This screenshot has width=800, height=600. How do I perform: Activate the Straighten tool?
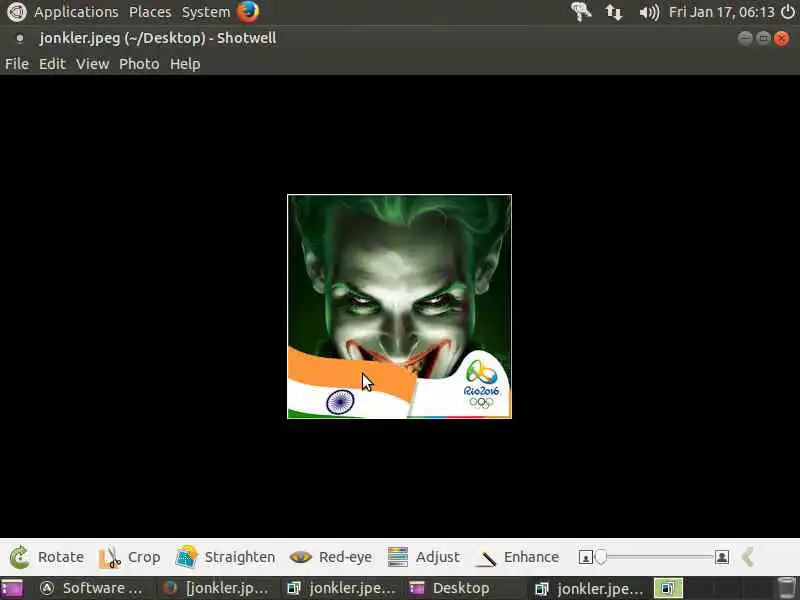point(226,557)
